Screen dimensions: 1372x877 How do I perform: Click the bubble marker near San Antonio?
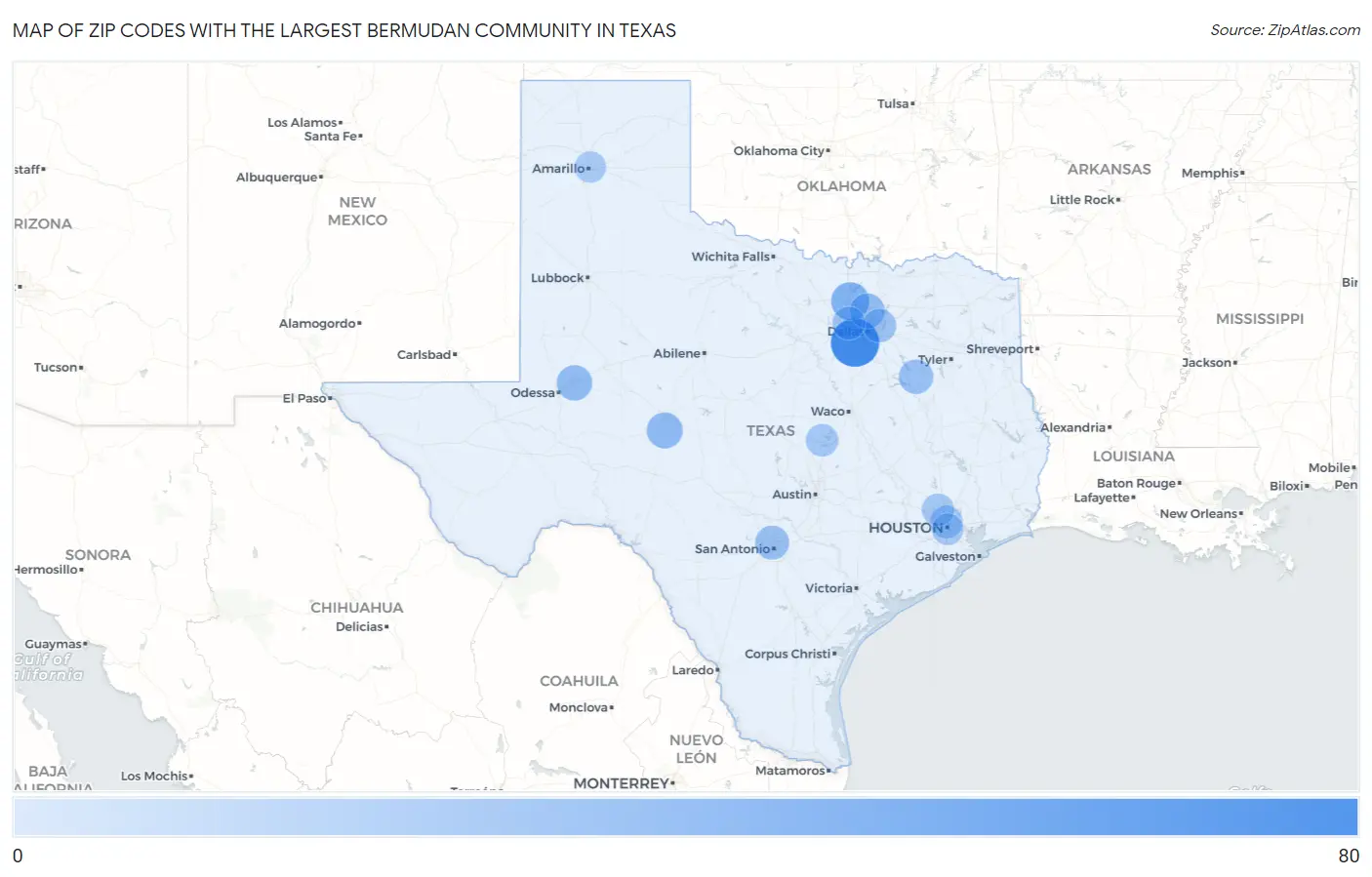click(772, 542)
